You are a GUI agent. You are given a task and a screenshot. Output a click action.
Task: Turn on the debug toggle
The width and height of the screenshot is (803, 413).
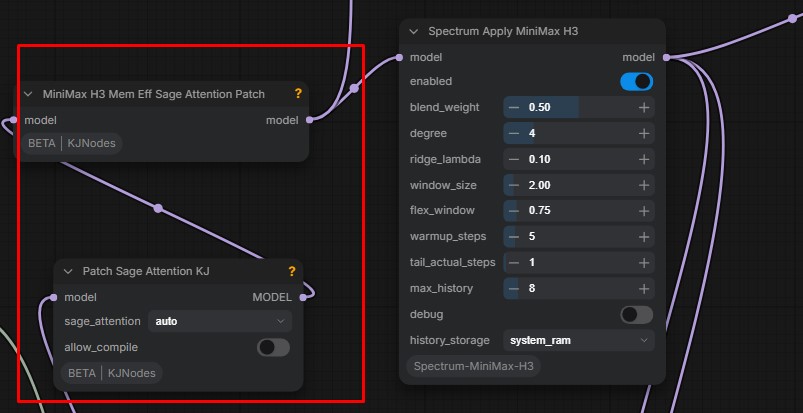[637, 315]
